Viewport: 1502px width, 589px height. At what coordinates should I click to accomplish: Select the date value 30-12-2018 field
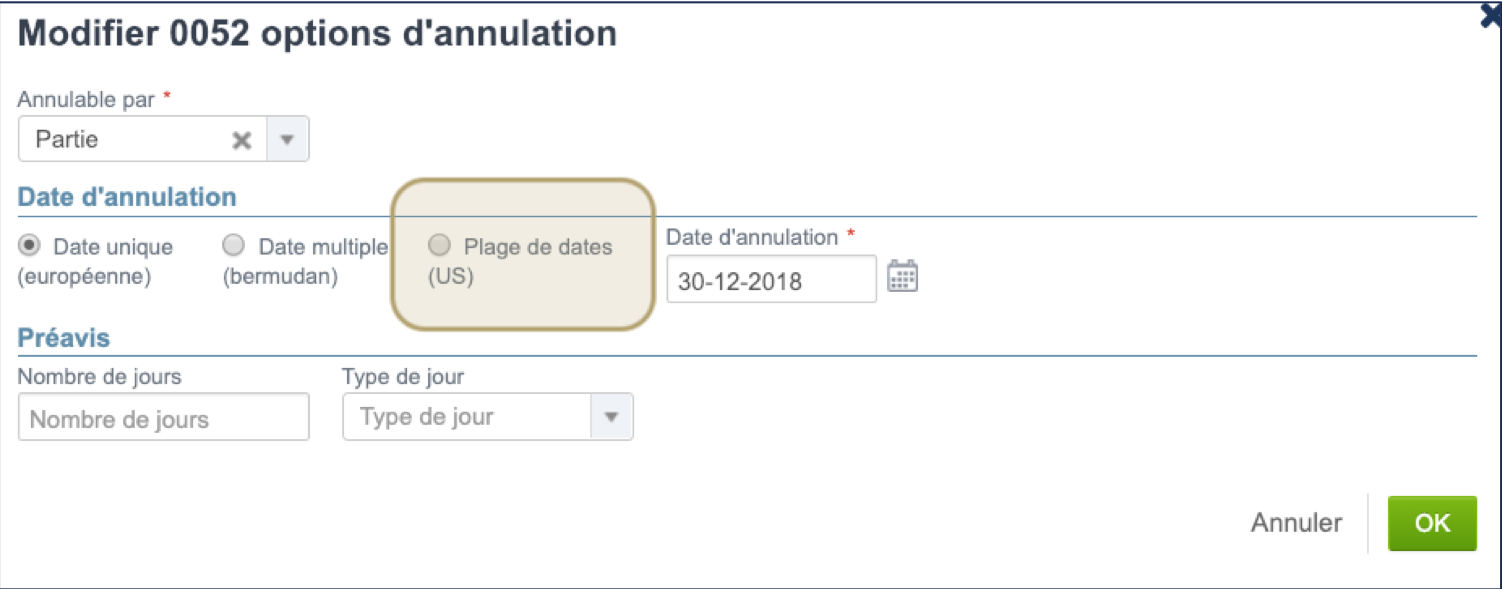click(x=770, y=278)
